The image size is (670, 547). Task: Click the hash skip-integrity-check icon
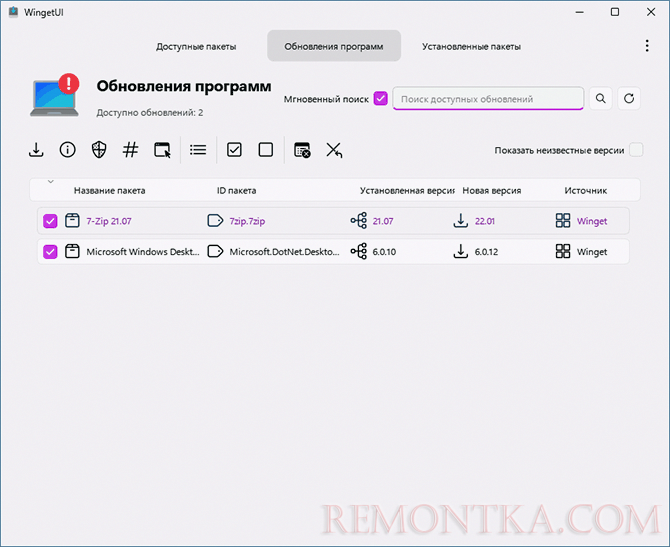click(x=130, y=150)
